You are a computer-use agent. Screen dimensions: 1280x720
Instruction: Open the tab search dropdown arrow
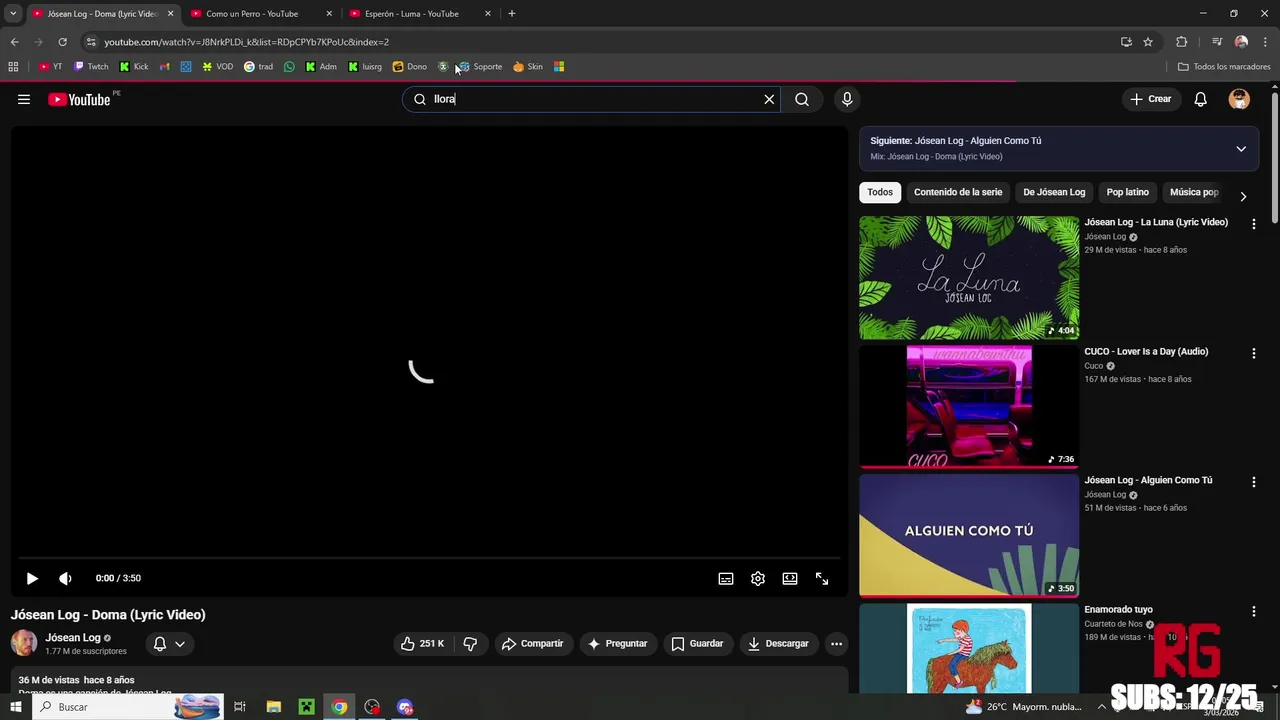click(13, 14)
